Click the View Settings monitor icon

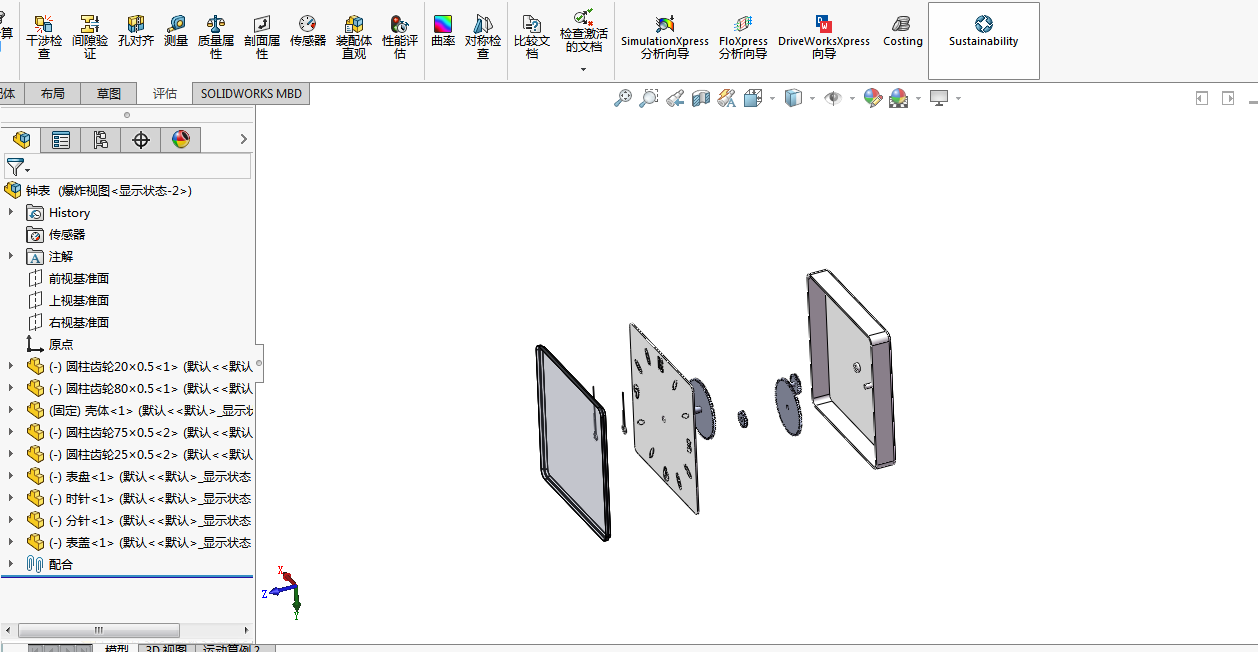click(939, 98)
